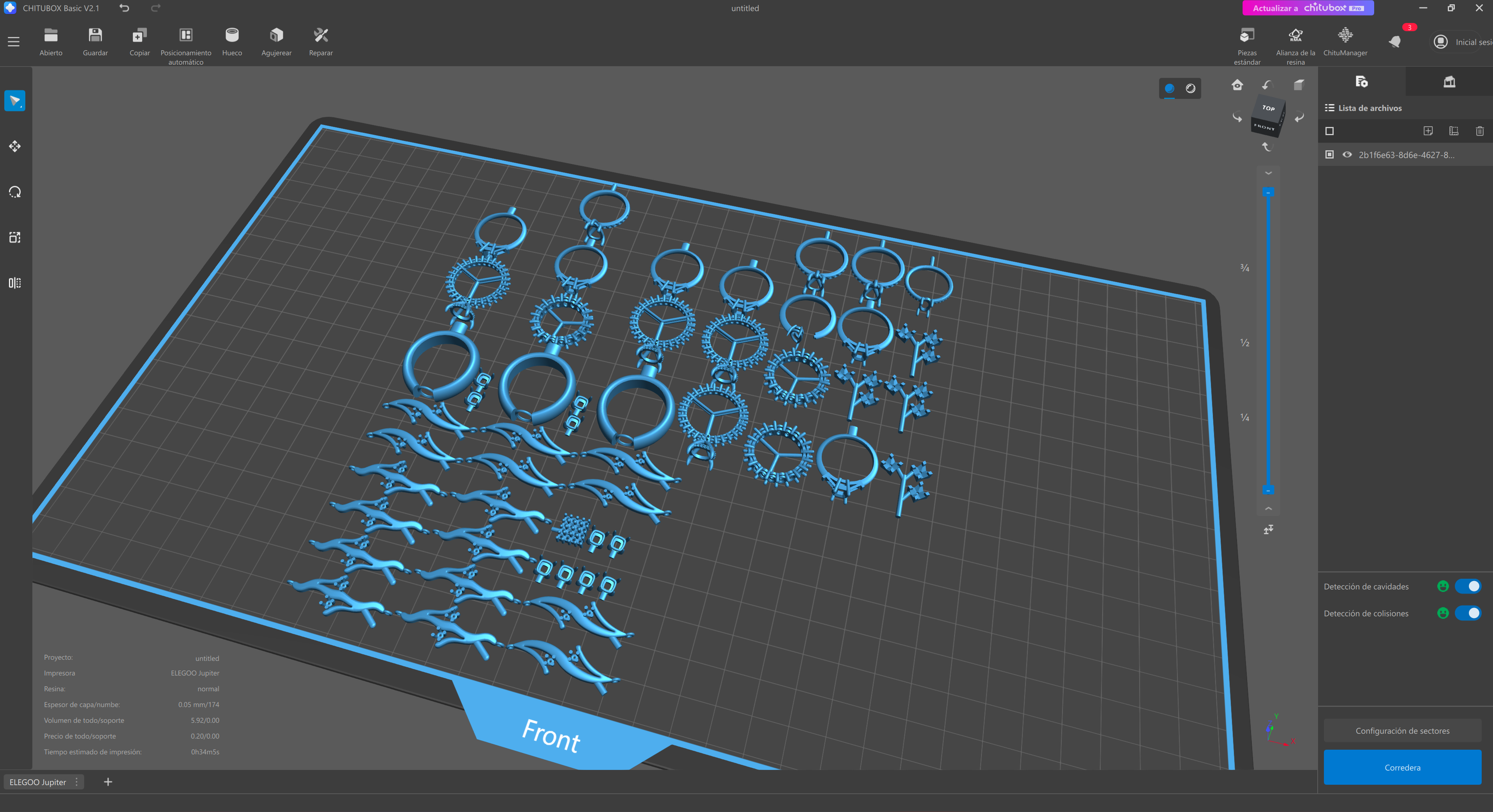Run Posicionamiento automático
This screenshot has width=1493, height=812.
point(185,46)
